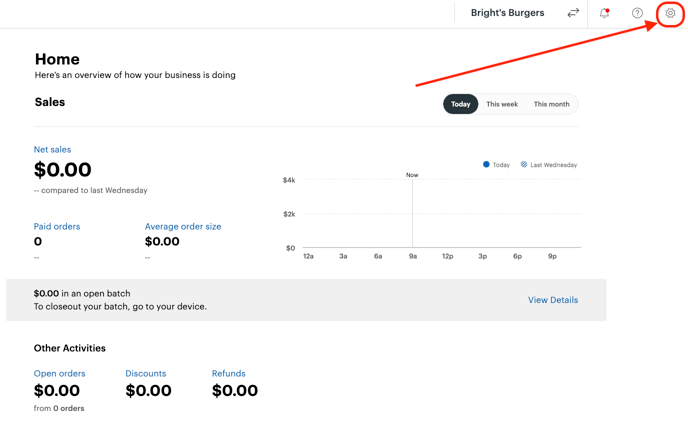Click '$0.00 in an open batch' text

tap(82, 293)
